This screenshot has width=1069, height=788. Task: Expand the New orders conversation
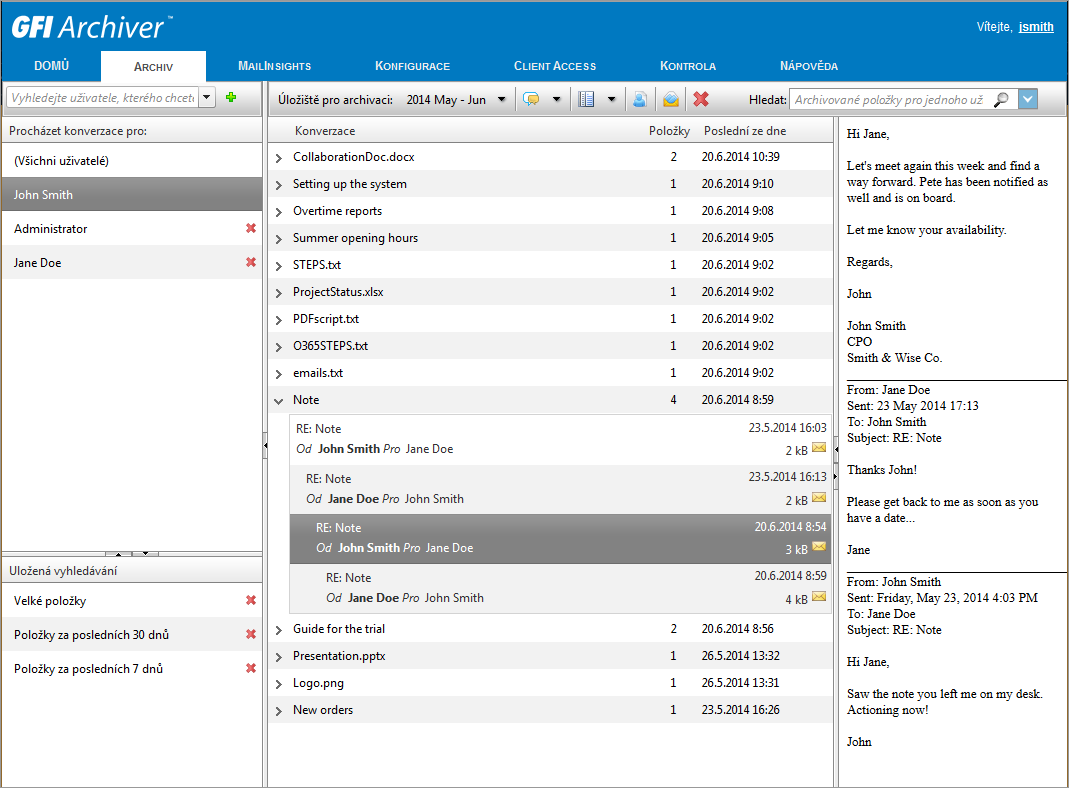pyautogui.click(x=279, y=711)
